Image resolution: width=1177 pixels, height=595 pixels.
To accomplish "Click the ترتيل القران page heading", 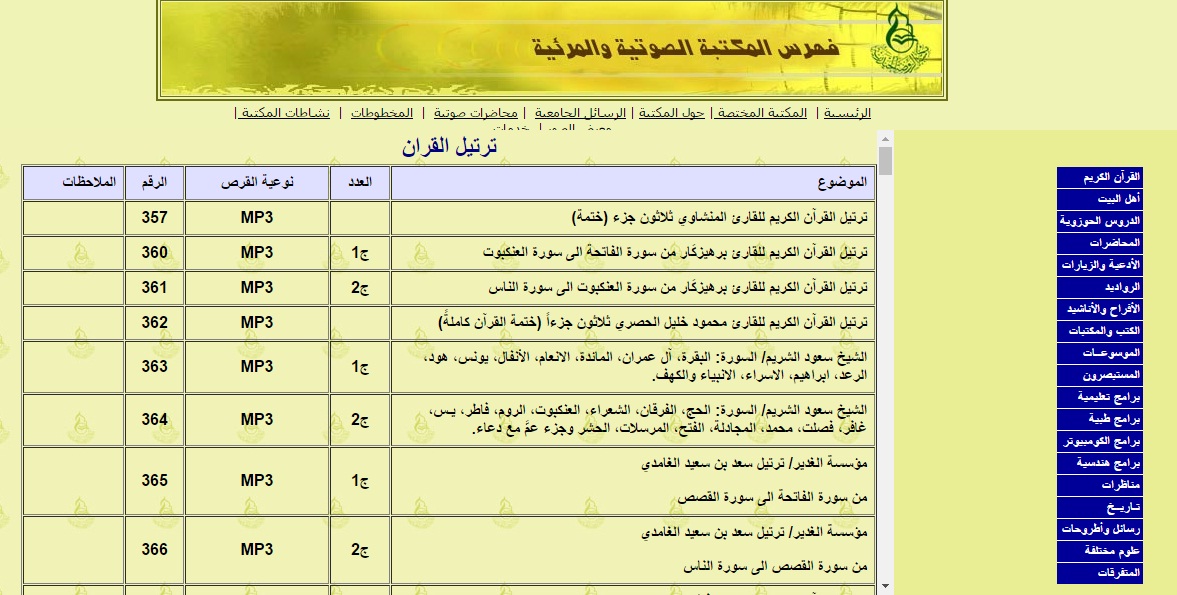I will [x=449, y=146].
